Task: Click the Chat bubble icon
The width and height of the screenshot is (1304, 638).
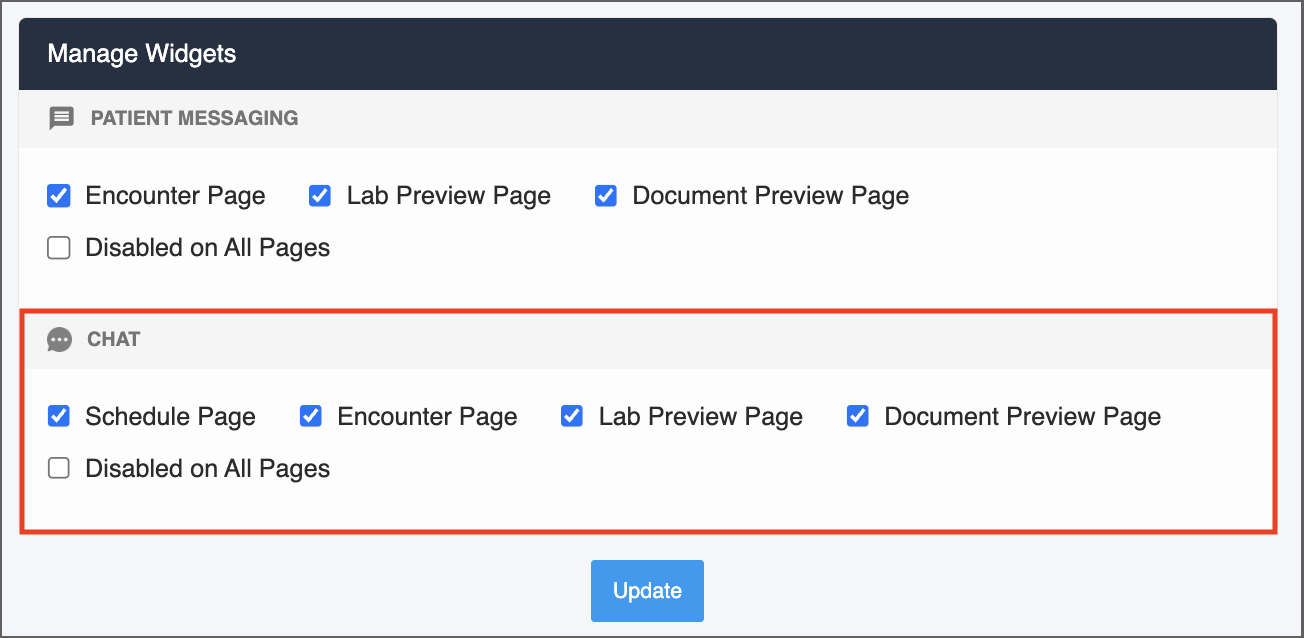Action: 60,340
